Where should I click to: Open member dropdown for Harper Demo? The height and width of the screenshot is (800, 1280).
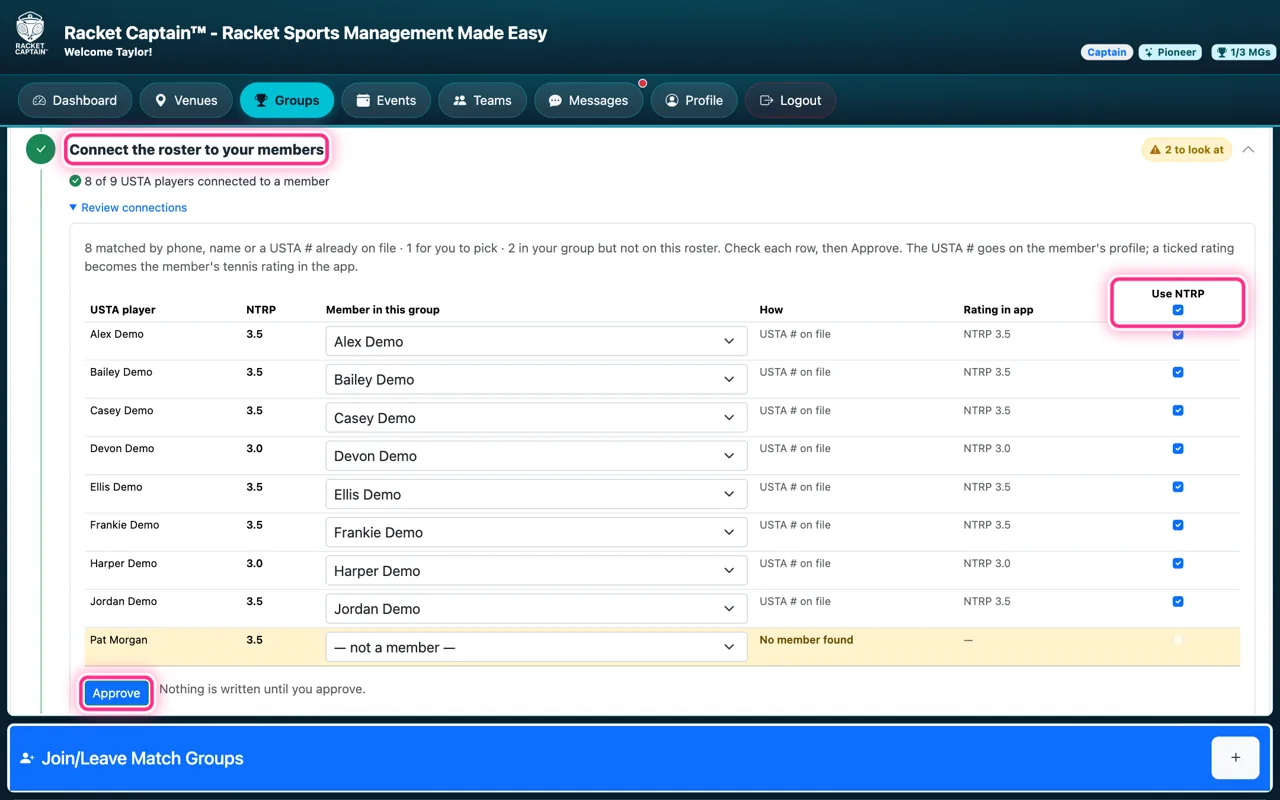536,571
